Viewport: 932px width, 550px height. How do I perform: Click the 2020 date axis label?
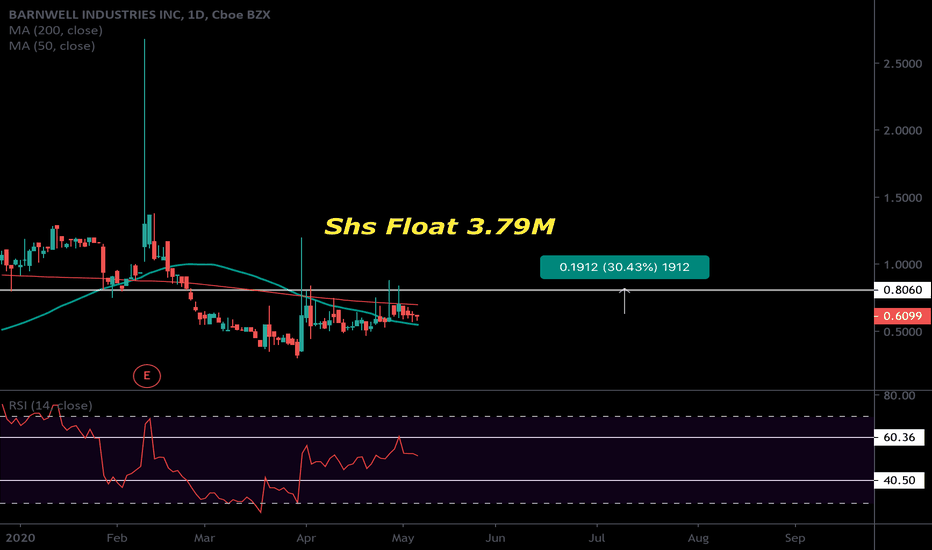[x=20, y=538]
